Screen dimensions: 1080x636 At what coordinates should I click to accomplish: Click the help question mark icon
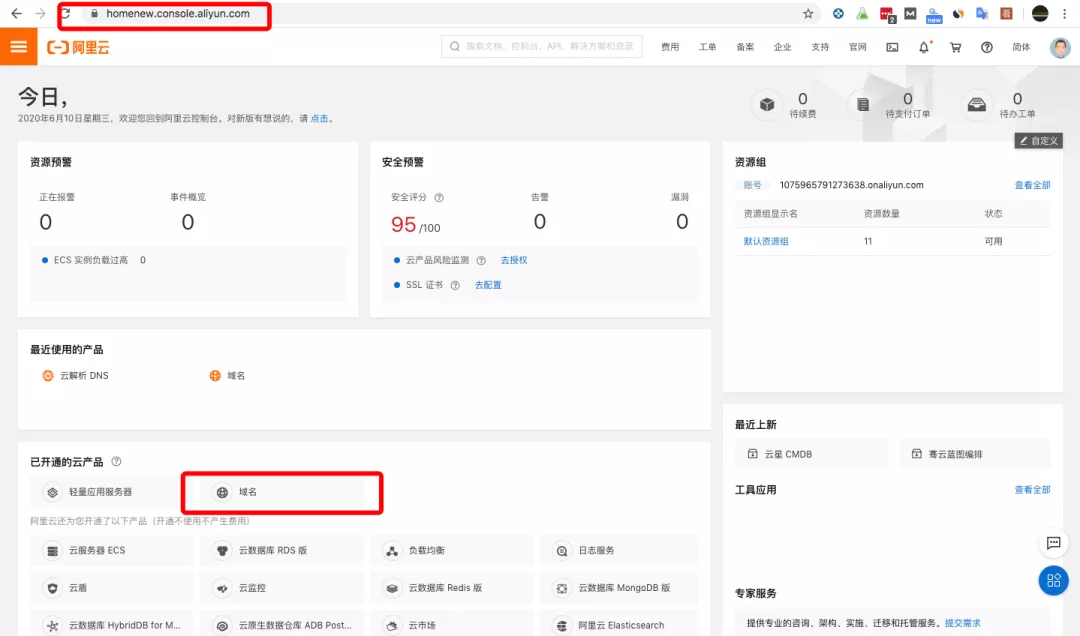pos(987,47)
